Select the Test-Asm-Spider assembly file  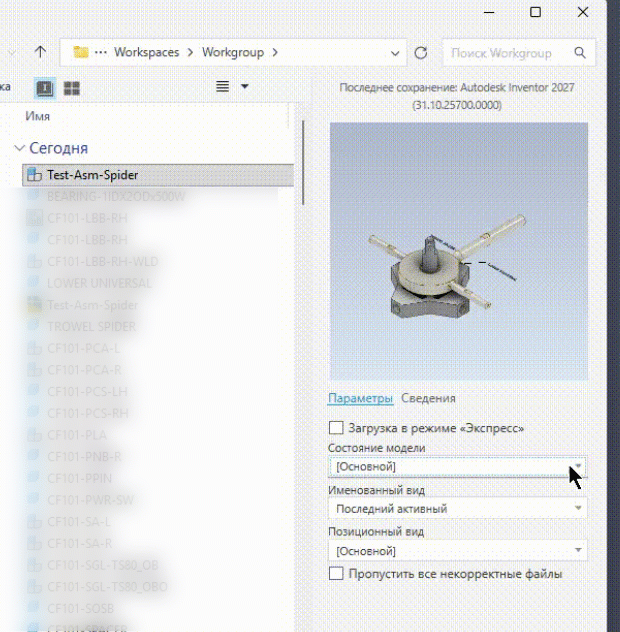coord(158,175)
